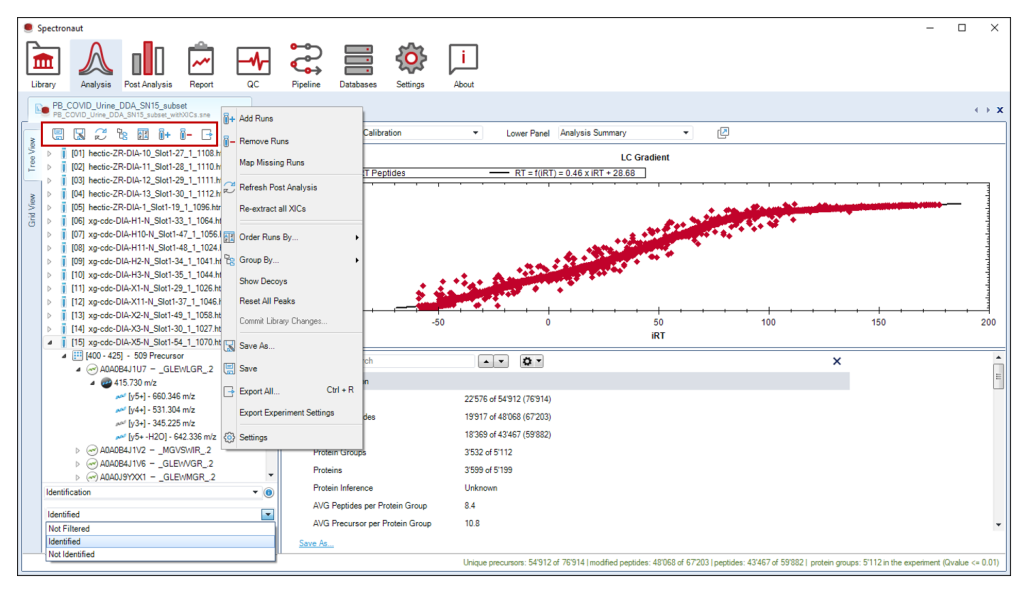Image resolution: width=1029 pixels, height=594 pixels.
Task: Select Reset All Peaks in the menu
Action: pos(292,301)
